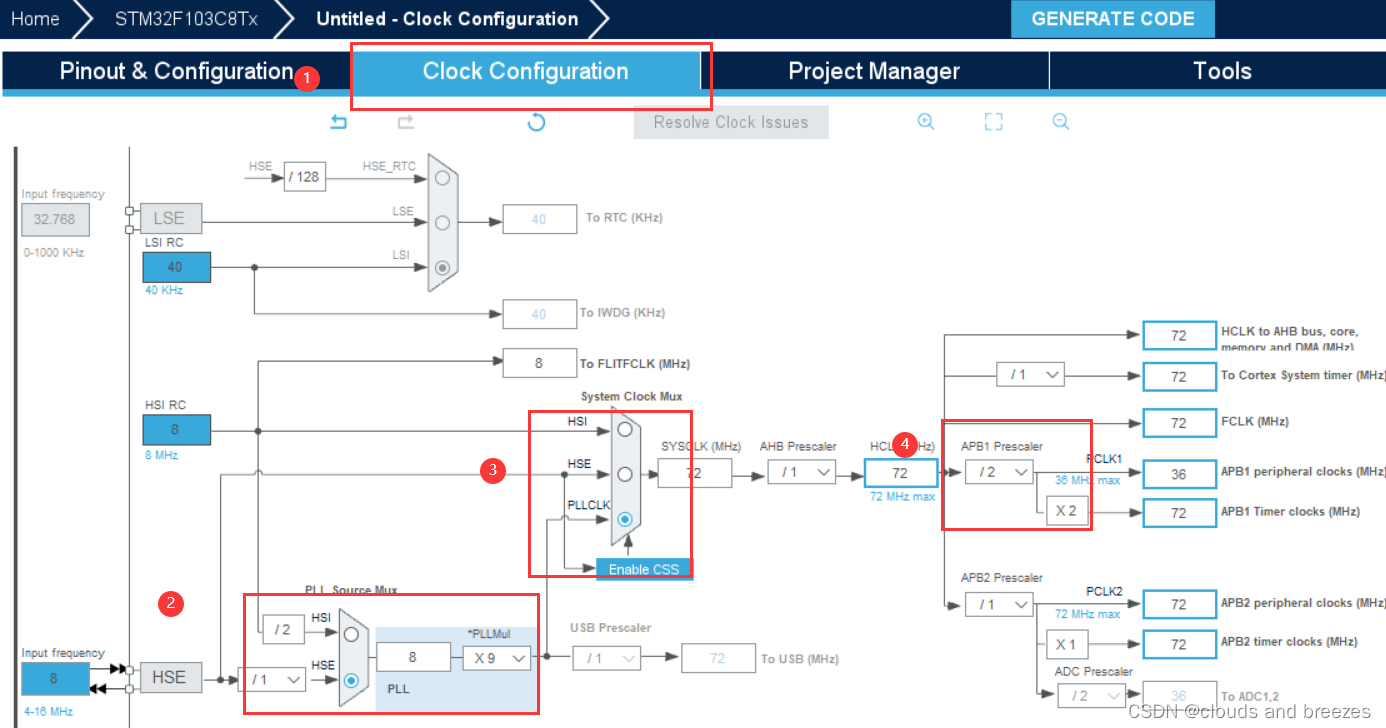
Task: Click the Enable CSS button
Action: [644, 569]
